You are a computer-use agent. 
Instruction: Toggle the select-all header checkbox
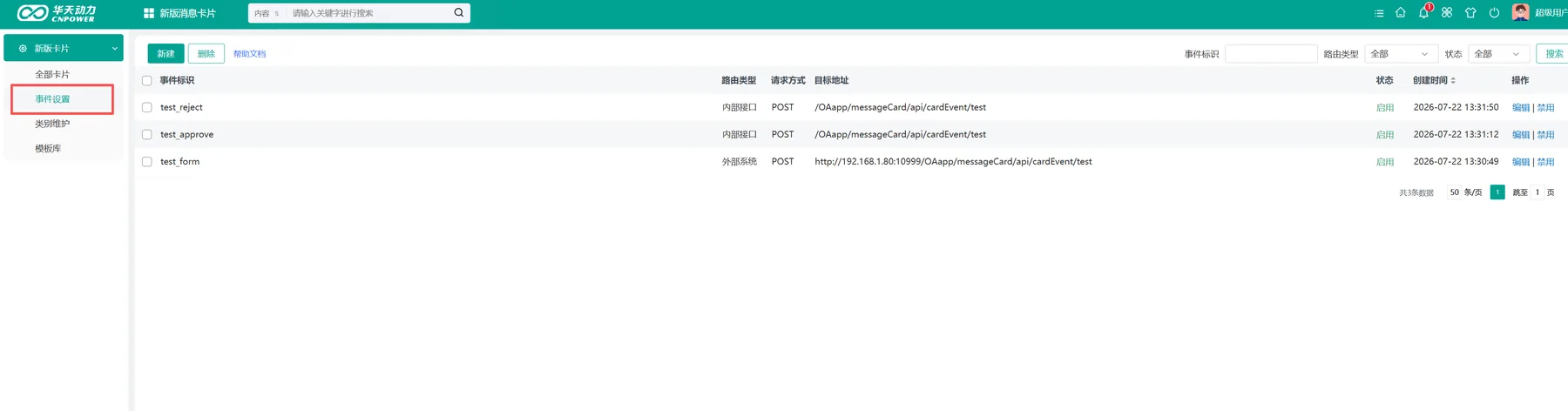(x=147, y=81)
